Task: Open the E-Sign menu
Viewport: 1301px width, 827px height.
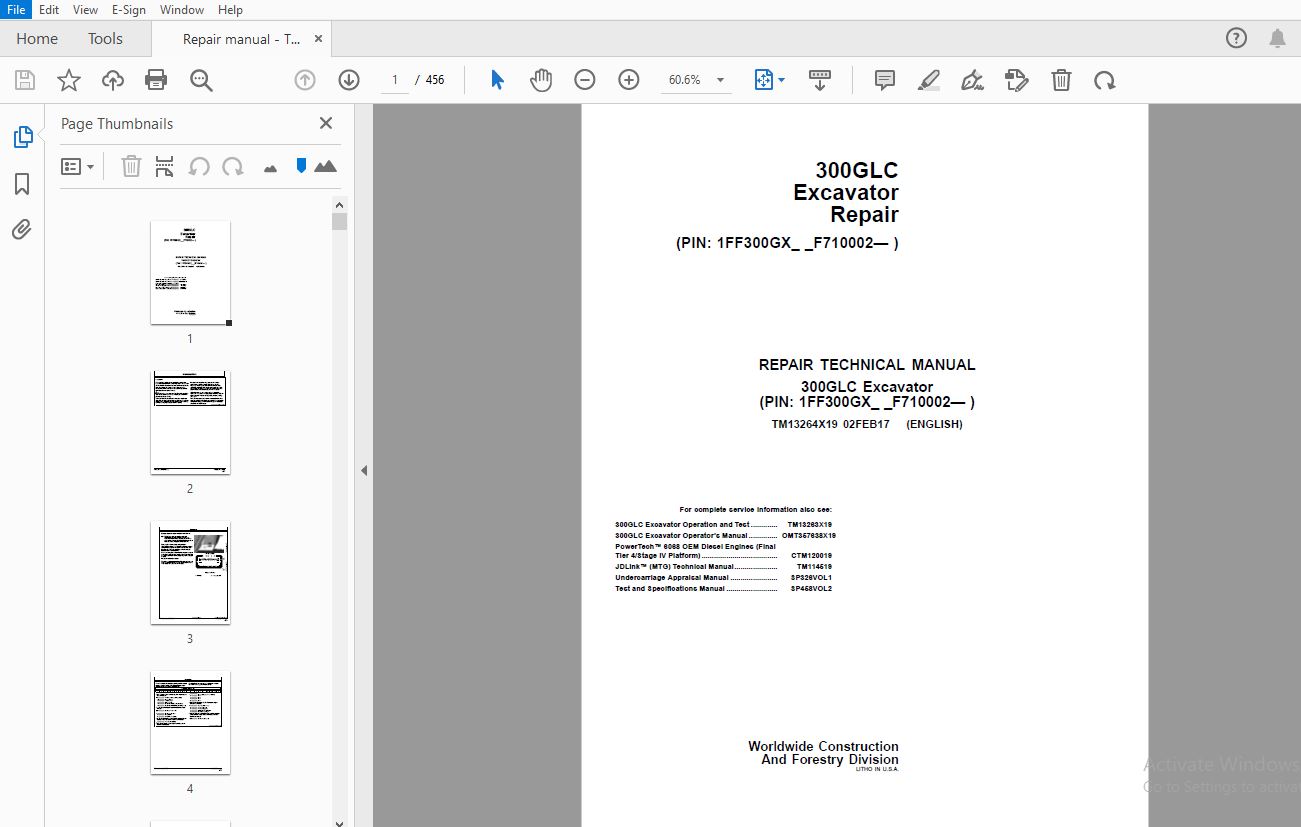Action: pos(128,9)
